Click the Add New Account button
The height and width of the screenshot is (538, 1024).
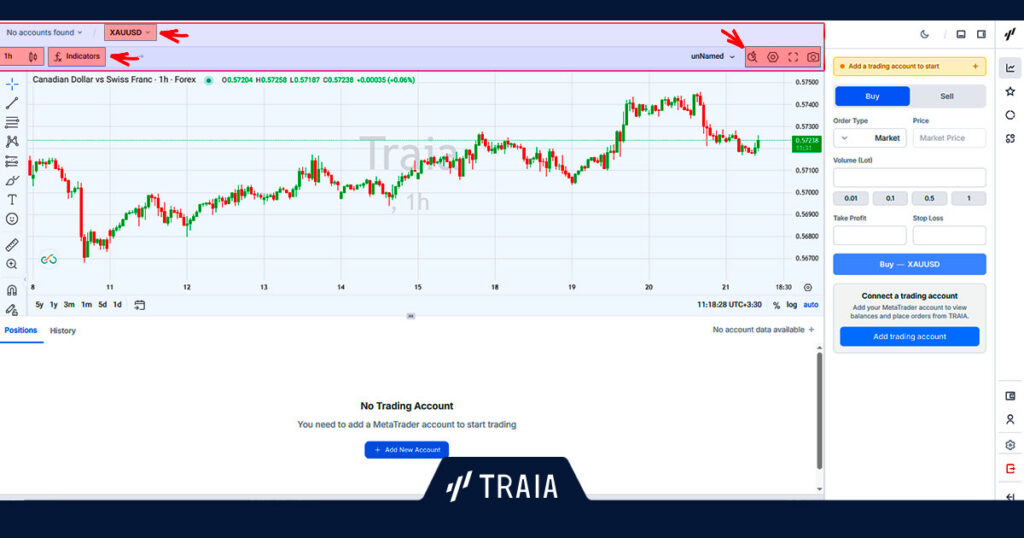[407, 450]
